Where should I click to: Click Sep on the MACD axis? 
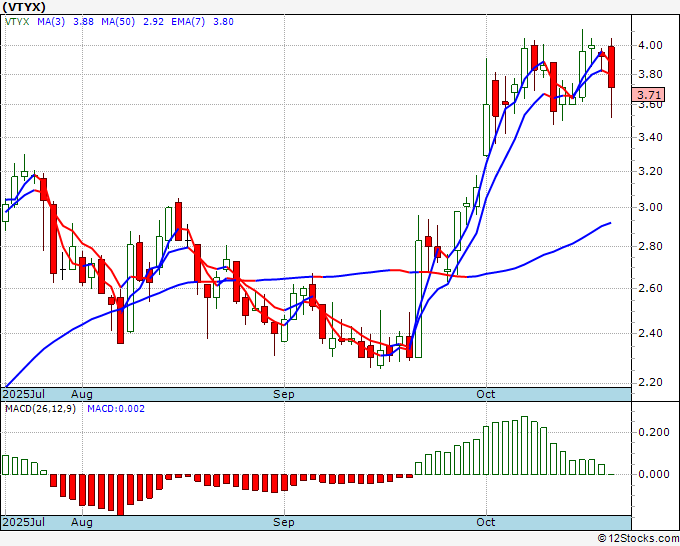[284, 522]
